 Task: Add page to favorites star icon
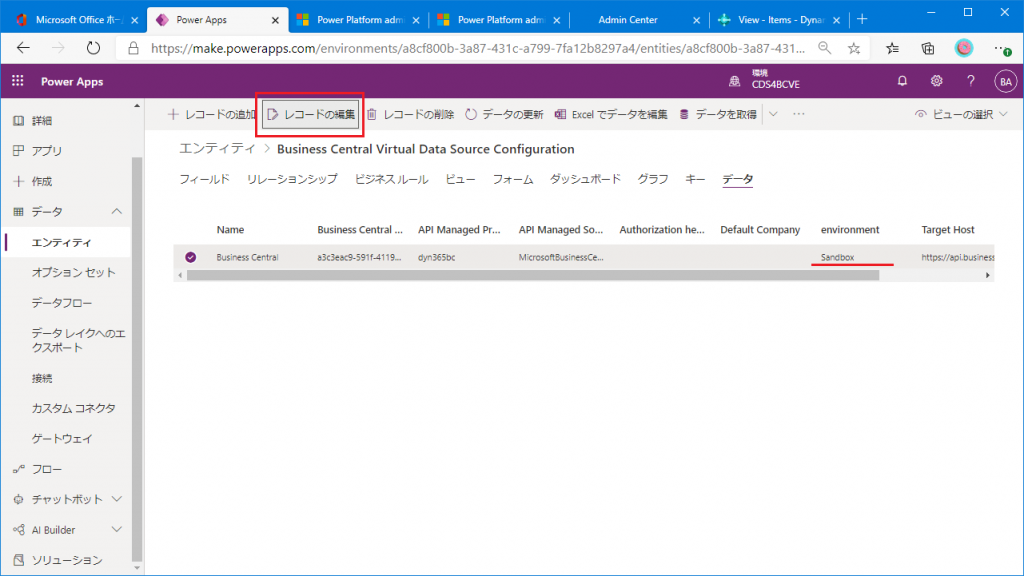pos(854,48)
